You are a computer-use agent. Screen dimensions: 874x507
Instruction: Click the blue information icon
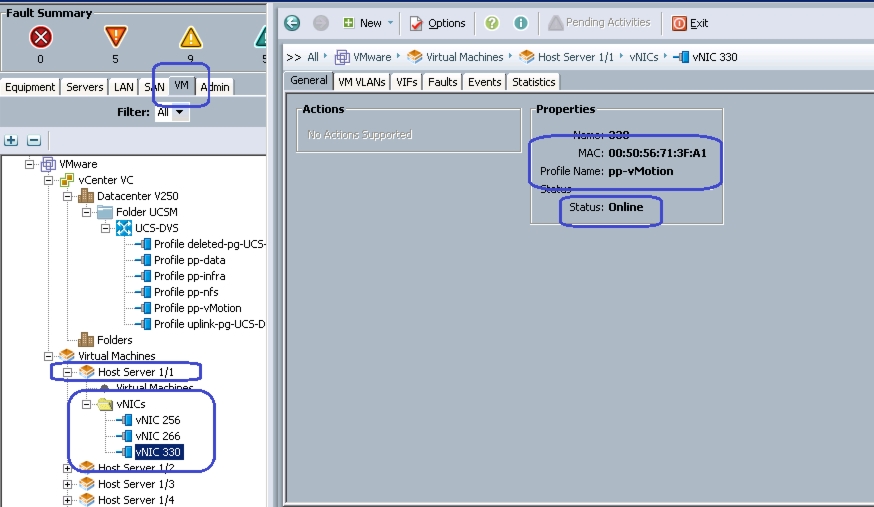(521, 23)
